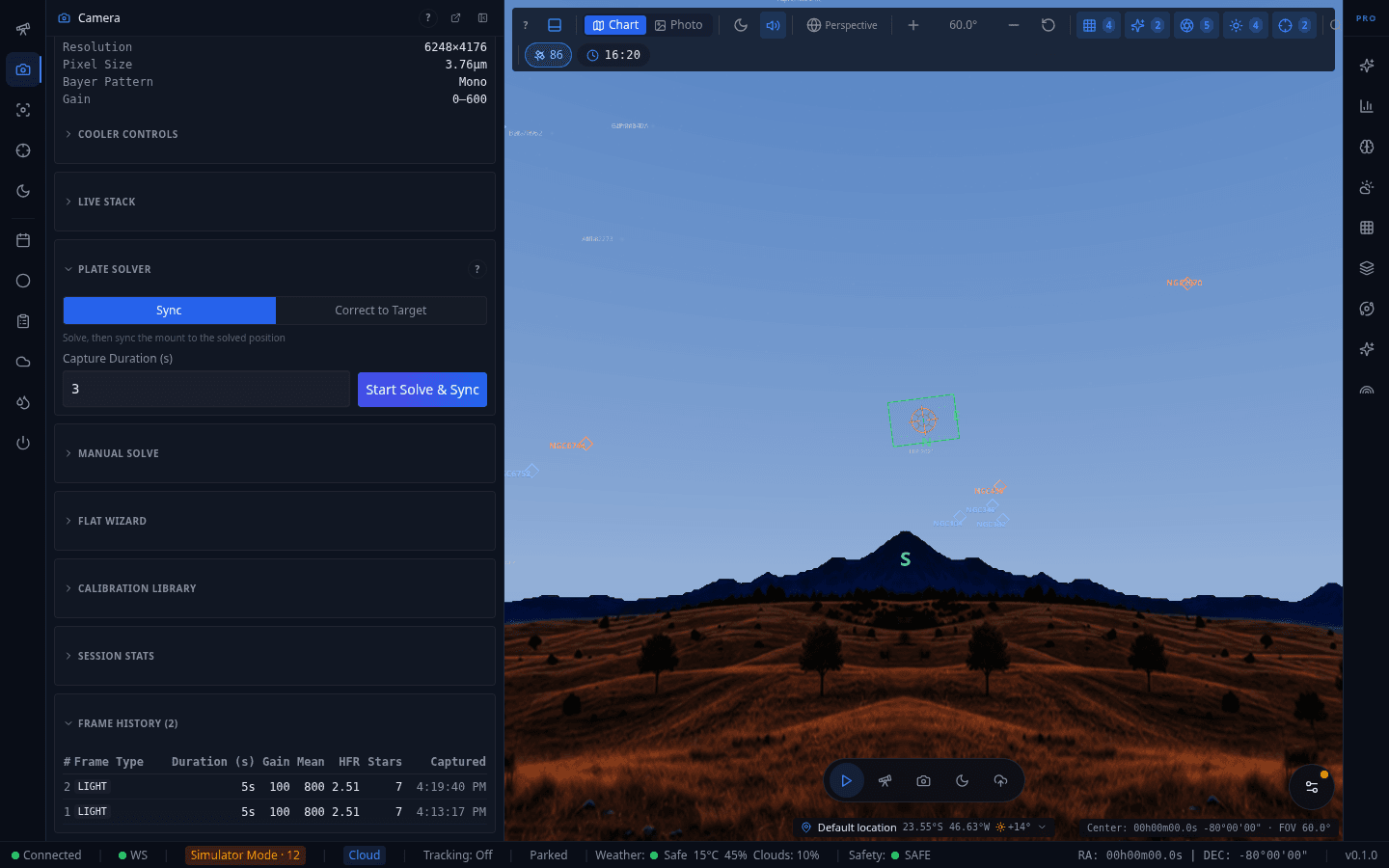Click the Capture Duration input field
The height and width of the screenshot is (868, 1389).
tap(206, 389)
